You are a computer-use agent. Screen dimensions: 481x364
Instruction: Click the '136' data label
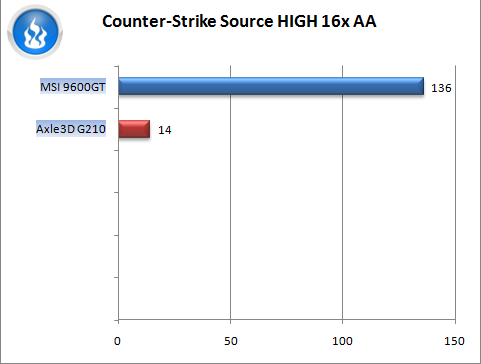441,88
